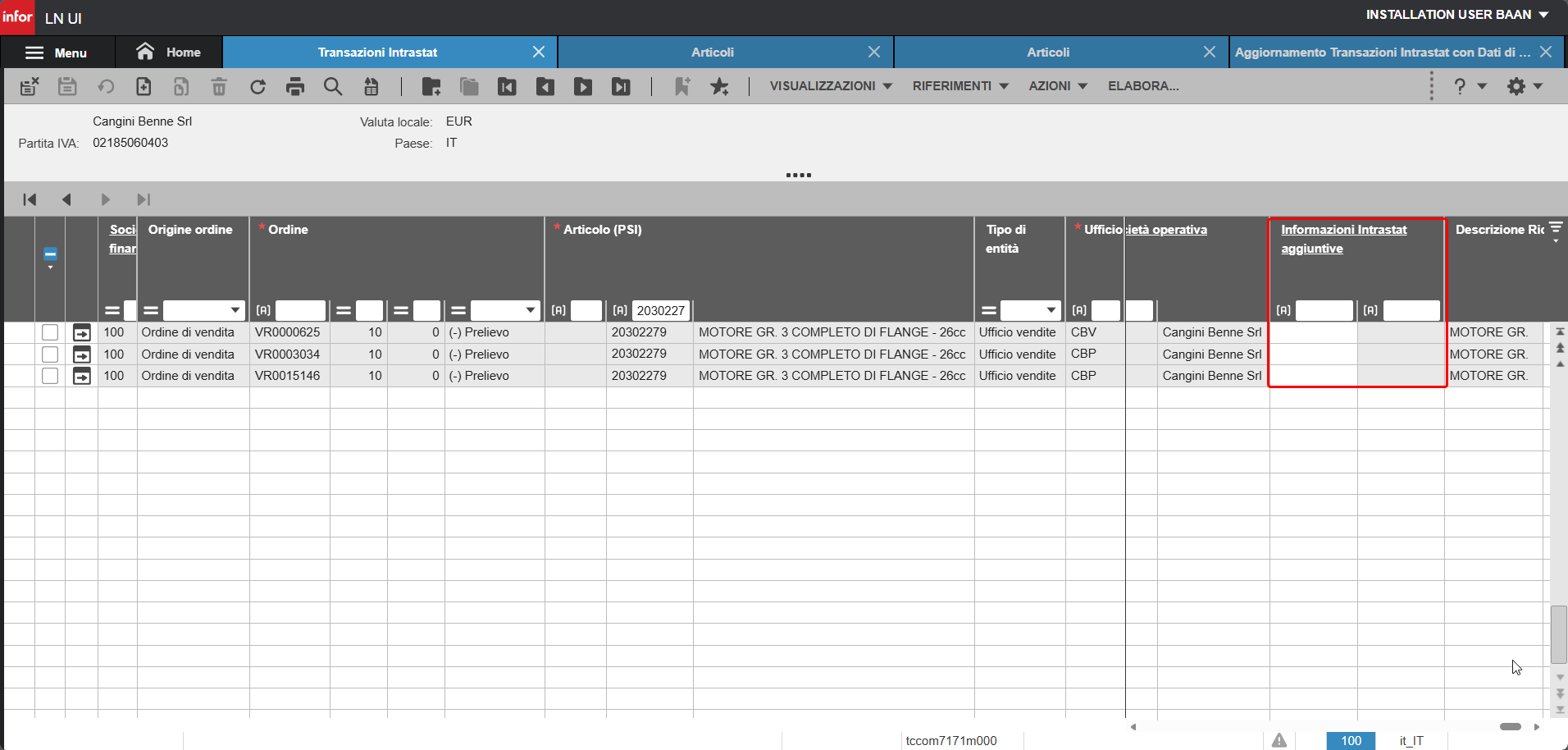The height and width of the screenshot is (750, 1568).
Task: Go to last group via toolbar
Action: [x=621, y=86]
